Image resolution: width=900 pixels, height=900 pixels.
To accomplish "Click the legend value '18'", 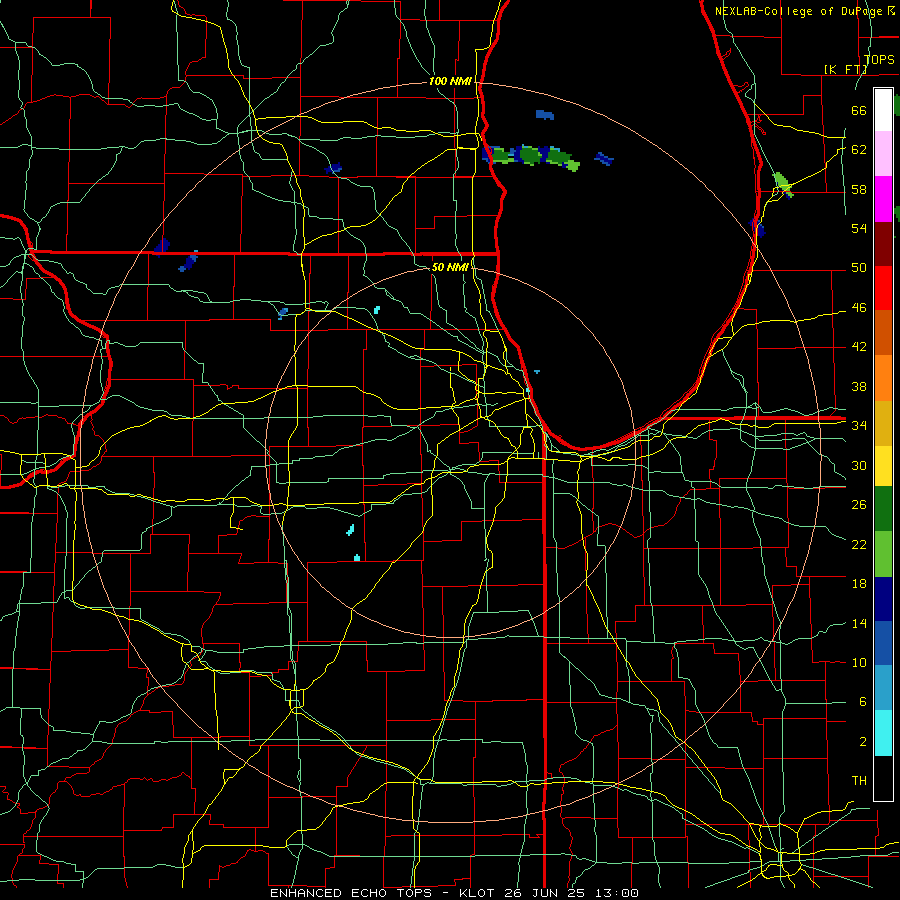I will tap(859, 584).
